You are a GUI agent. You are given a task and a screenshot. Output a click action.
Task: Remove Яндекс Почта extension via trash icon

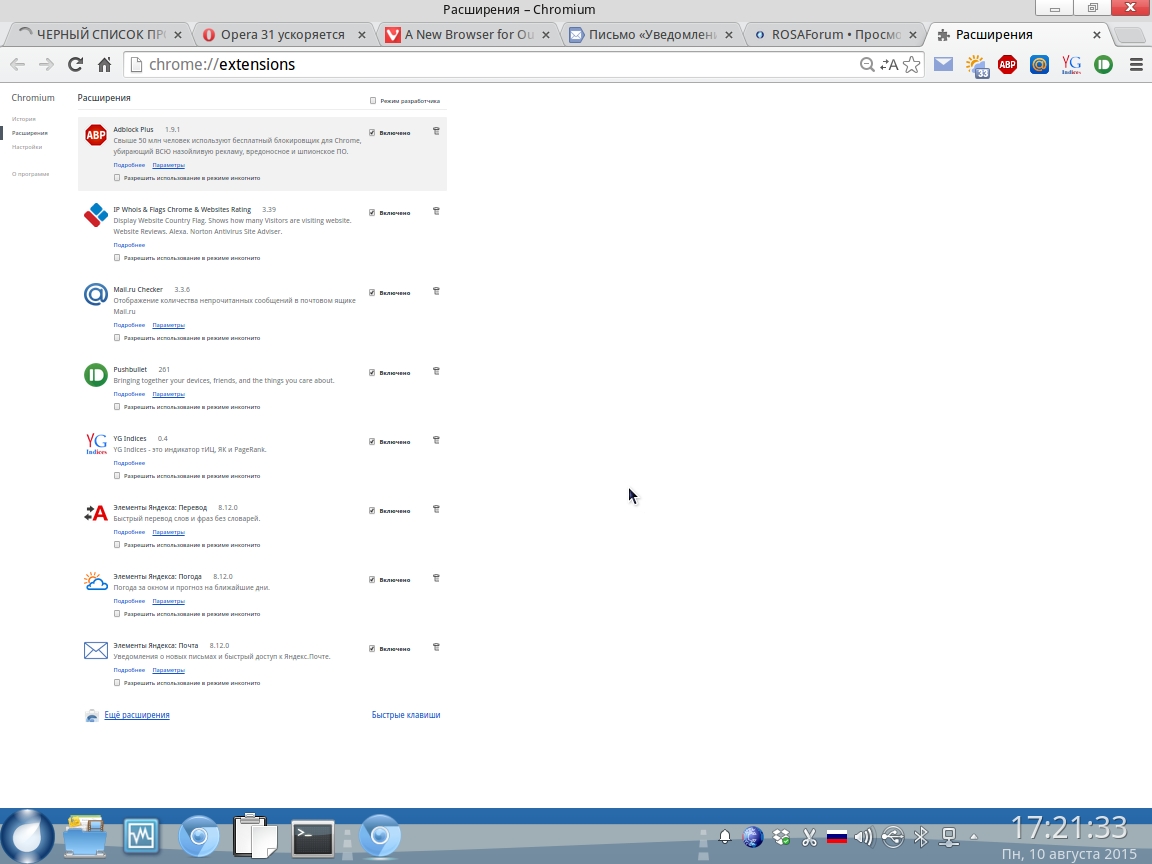(436, 648)
